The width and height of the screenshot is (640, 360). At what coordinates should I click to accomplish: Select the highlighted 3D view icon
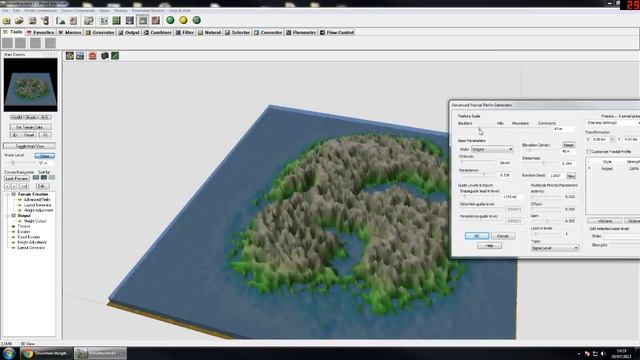click(x=143, y=20)
